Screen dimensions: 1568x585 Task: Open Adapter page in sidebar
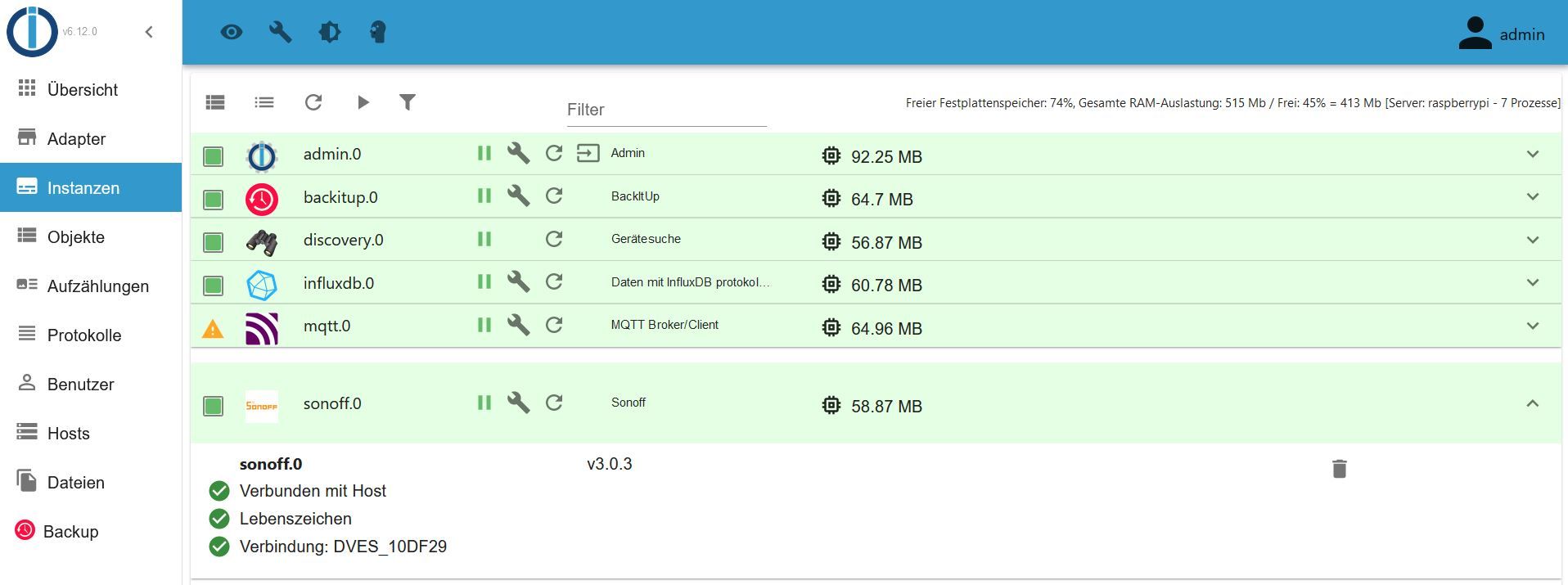pyautogui.click(x=91, y=138)
